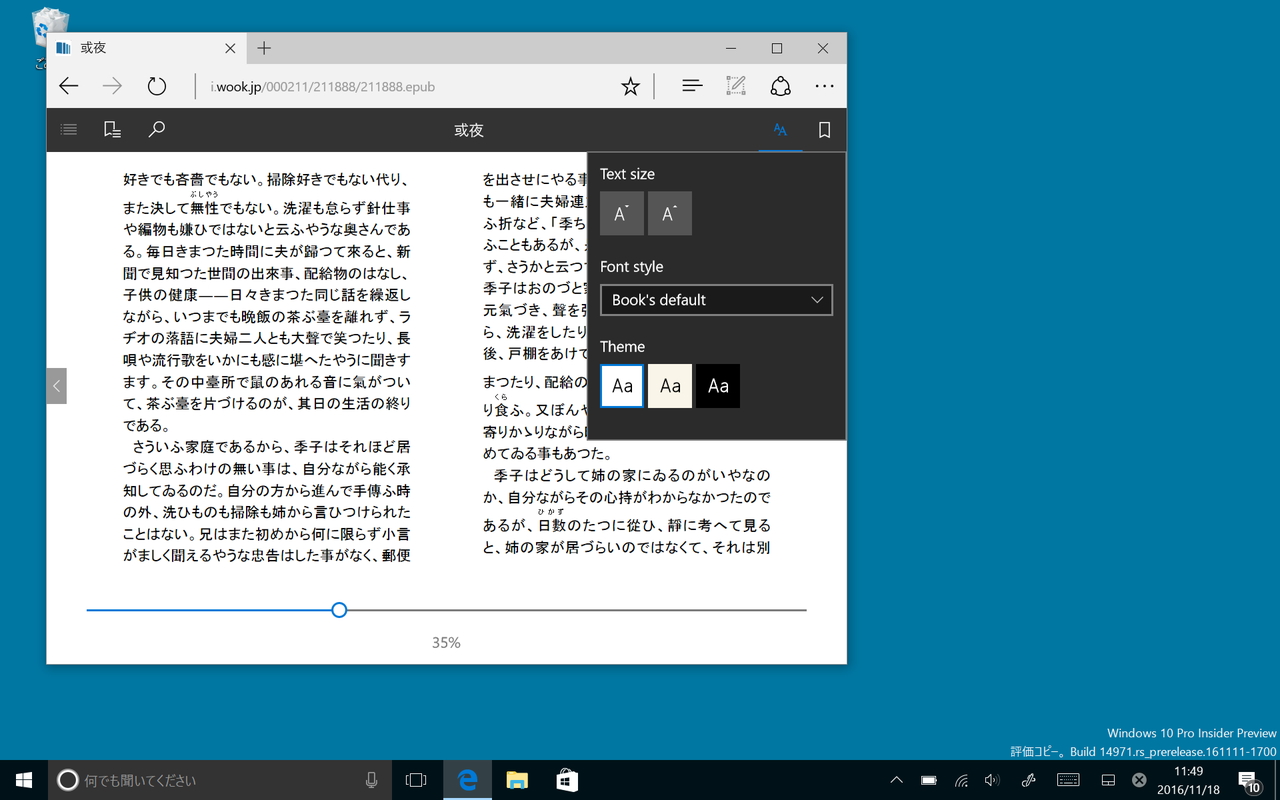
Task: Open the table of contents
Action: (68, 129)
